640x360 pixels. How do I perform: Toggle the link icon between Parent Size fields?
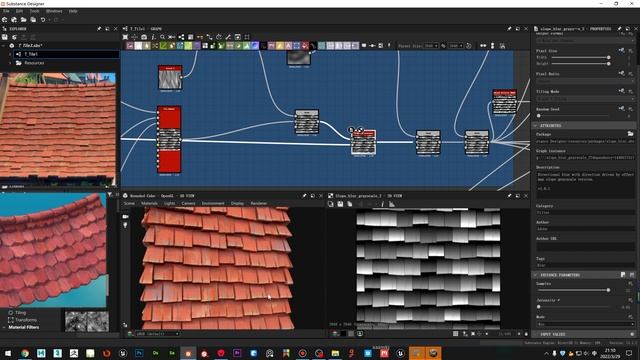(x=444, y=46)
